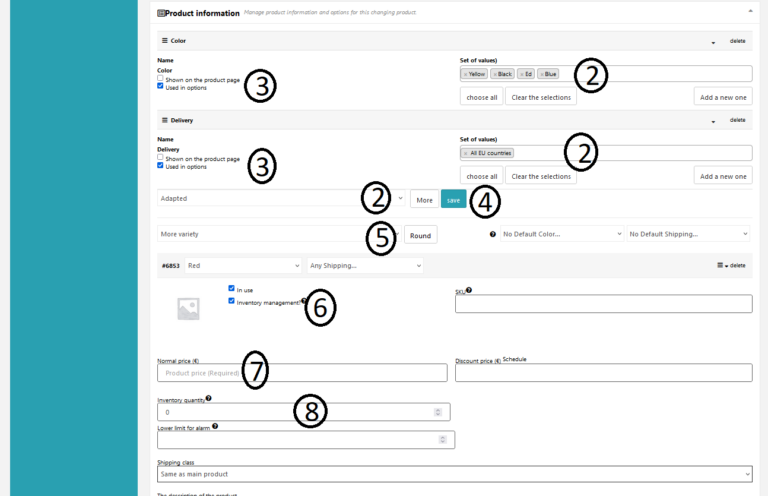Click 'Add a new one' for Color
768x496 pixels.
(x=722, y=96)
